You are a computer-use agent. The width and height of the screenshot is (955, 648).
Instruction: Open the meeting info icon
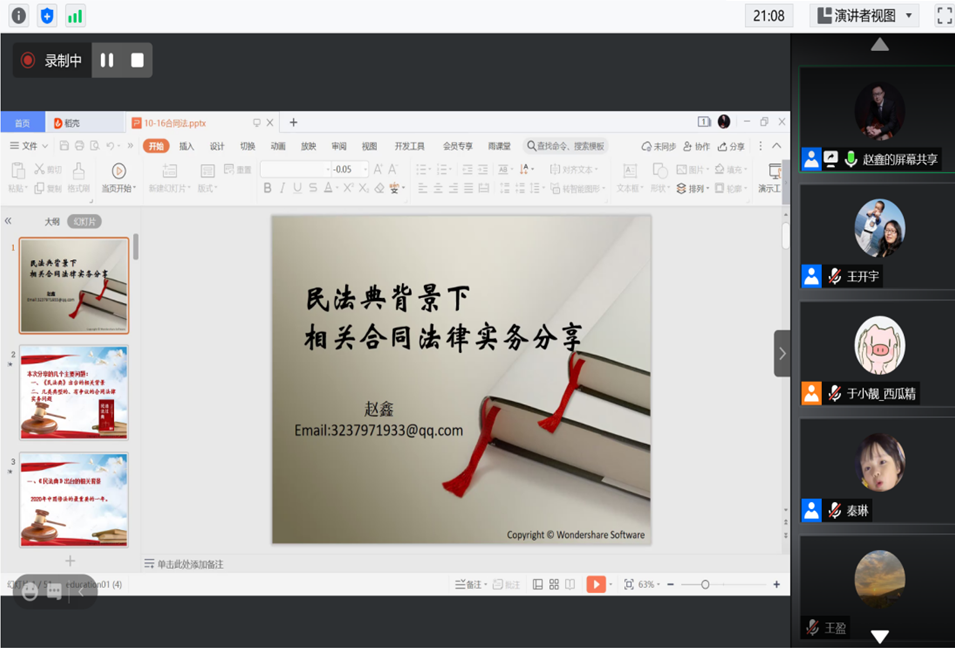[18, 15]
